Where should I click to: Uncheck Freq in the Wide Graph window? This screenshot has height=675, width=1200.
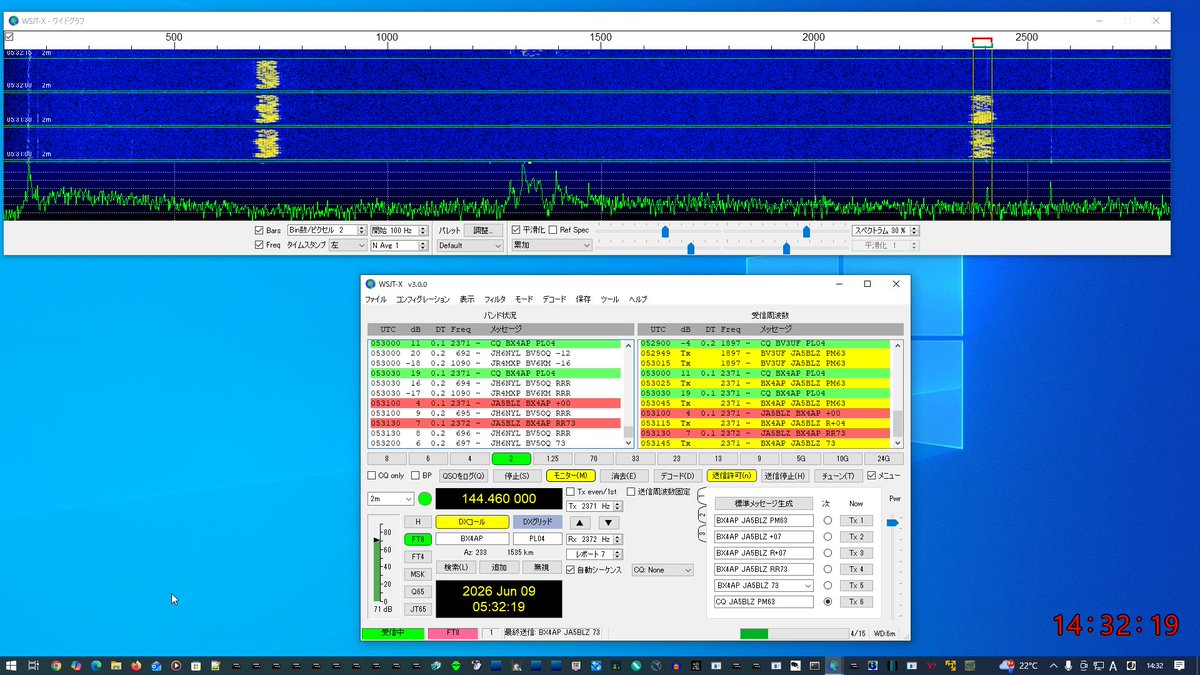tap(260, 245)
